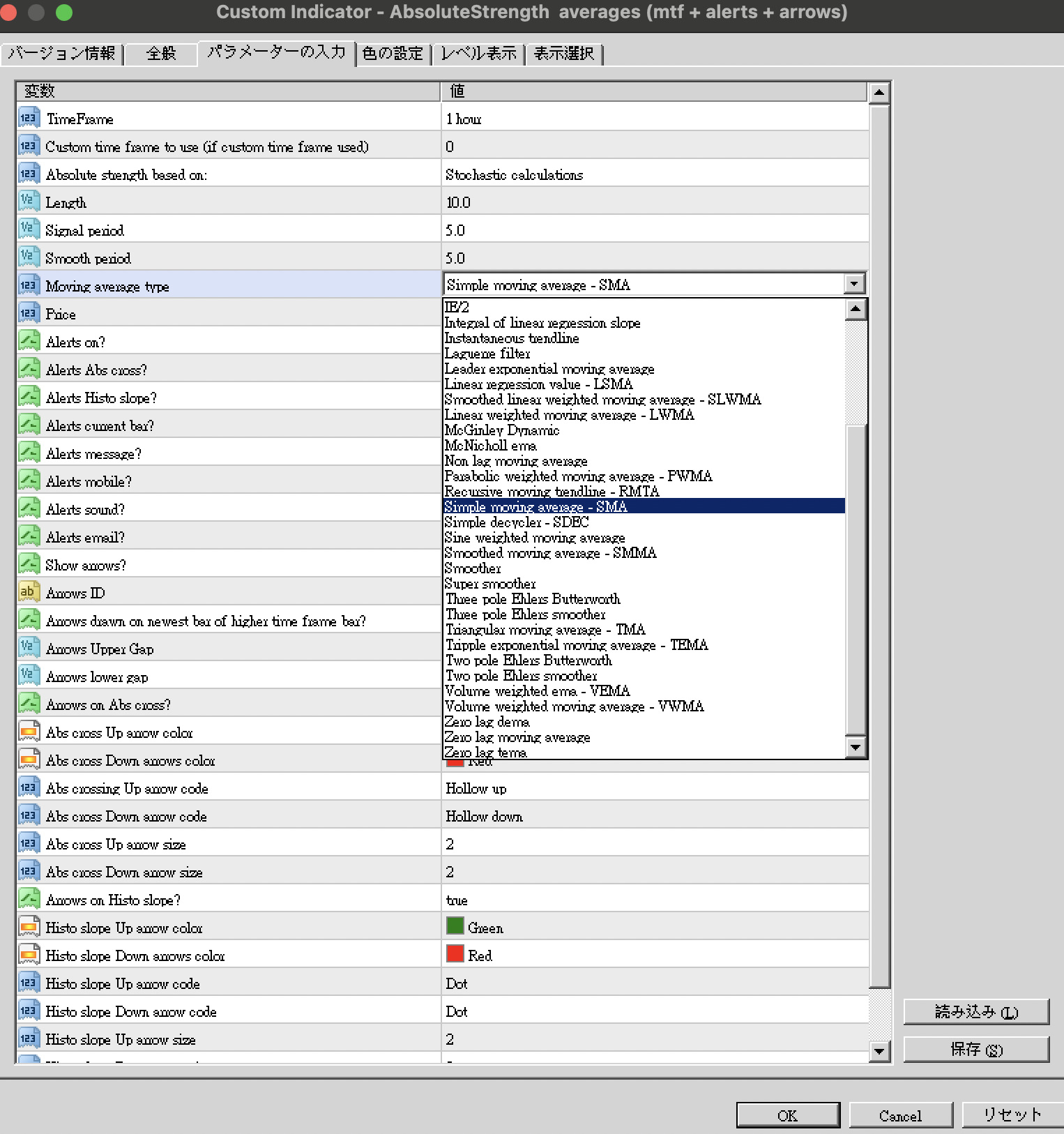Screen dimensions: 1064x1134
Task: Click the Length row's double-type icon
Action: point(29,202)
